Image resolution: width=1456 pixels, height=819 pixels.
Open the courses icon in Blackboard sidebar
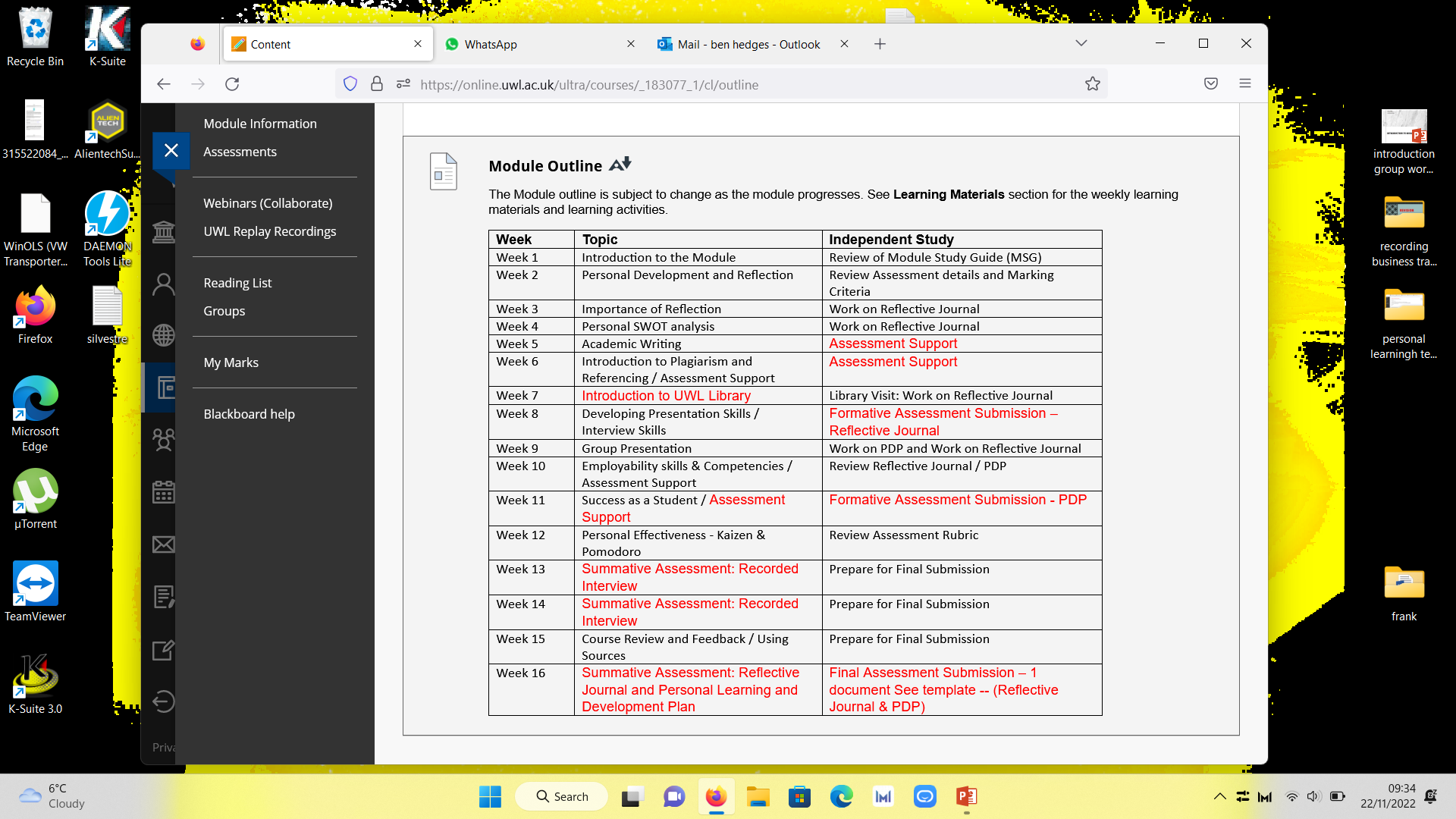pos(165,388)
